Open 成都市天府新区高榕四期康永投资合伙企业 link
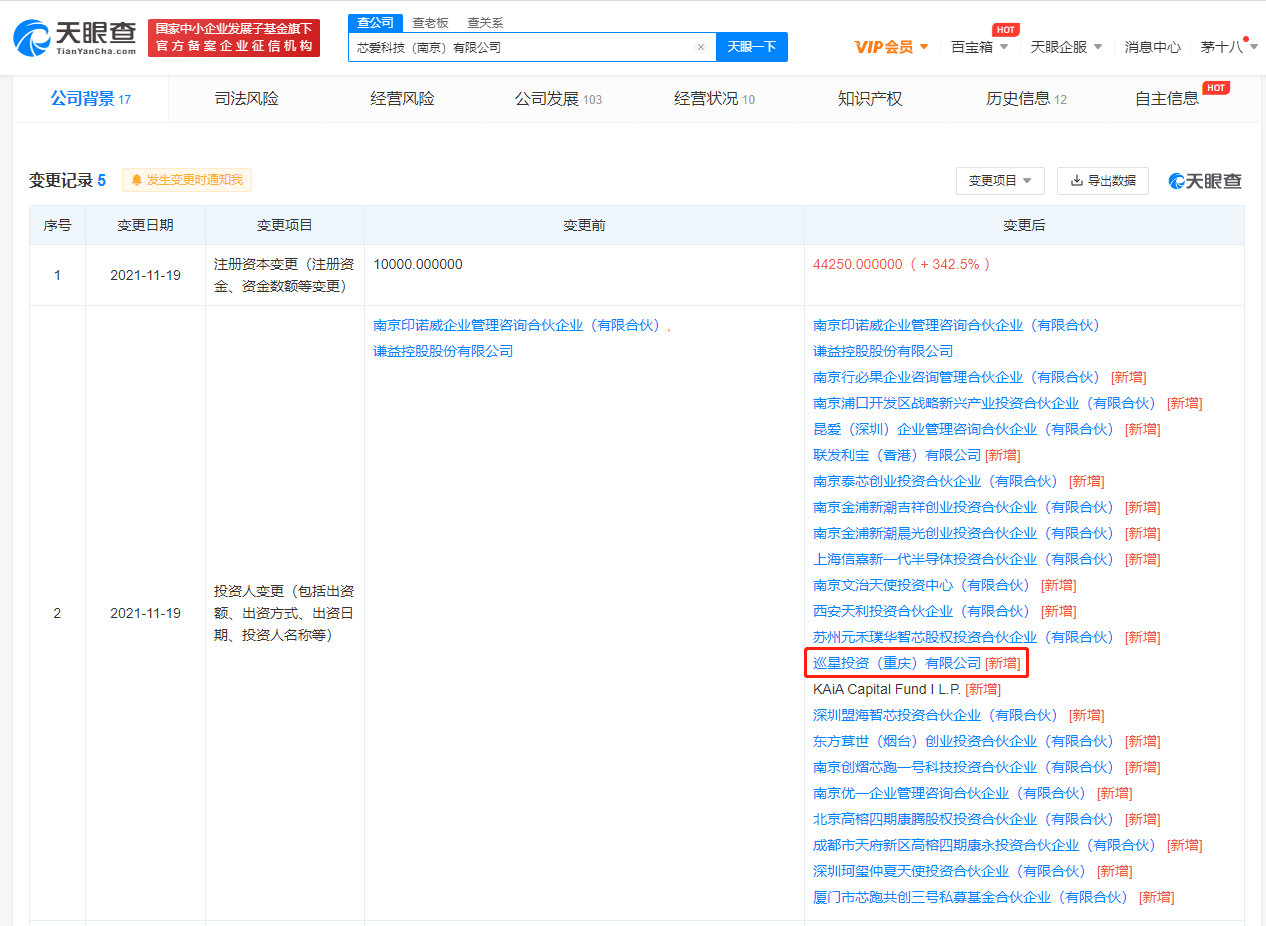This screenshot has width=1266, height=926. point(986,845)
